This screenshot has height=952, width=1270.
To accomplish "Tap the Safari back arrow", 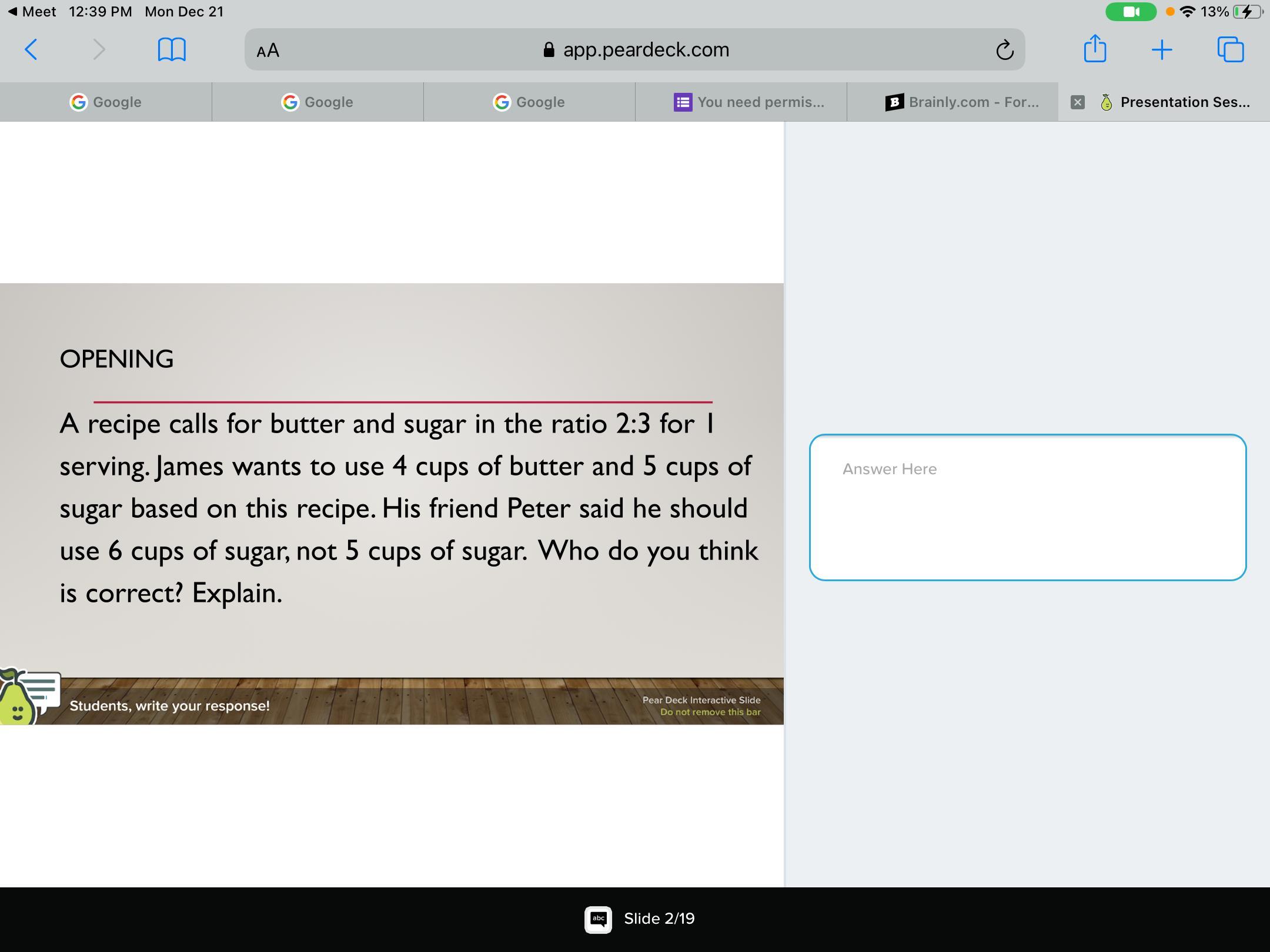I will pyautogui.click(x=31, y=50).
